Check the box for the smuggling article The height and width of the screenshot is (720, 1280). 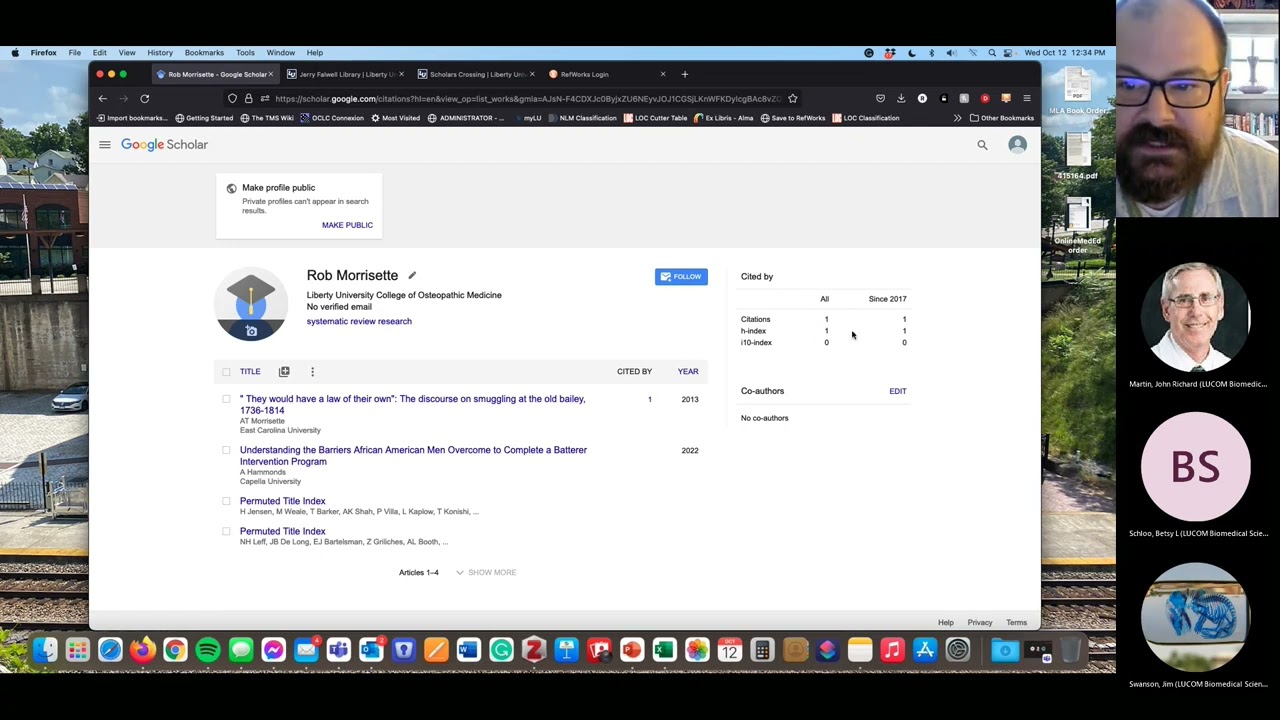click(x=226, y=399)
